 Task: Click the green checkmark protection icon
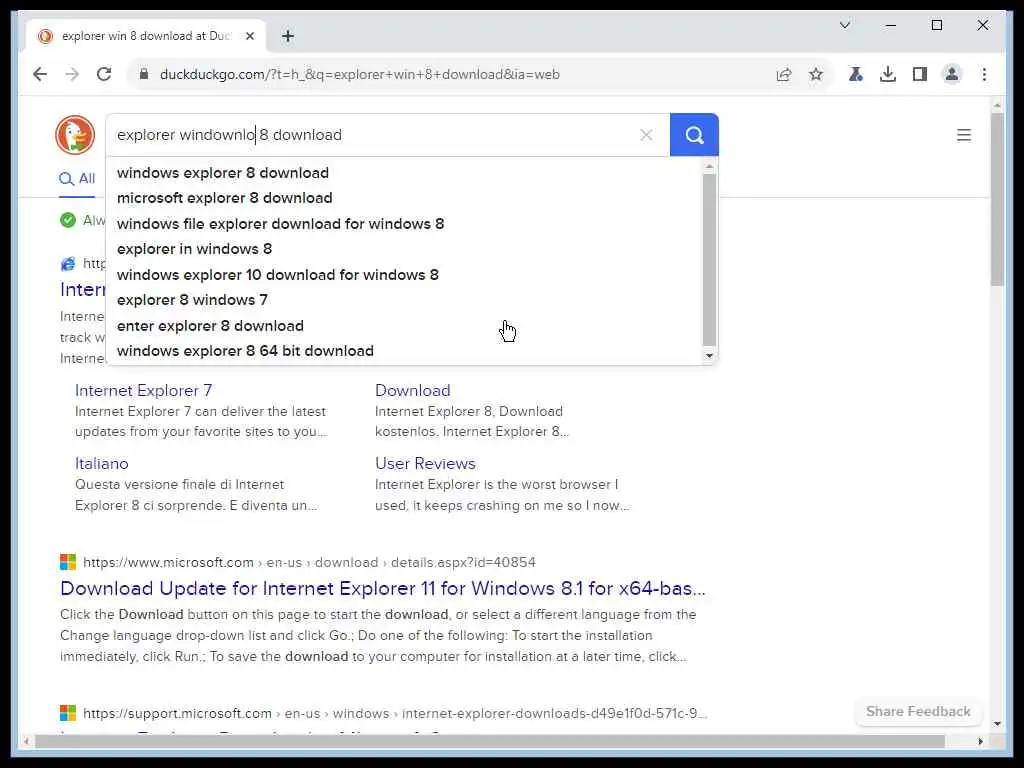click(68, 220)
